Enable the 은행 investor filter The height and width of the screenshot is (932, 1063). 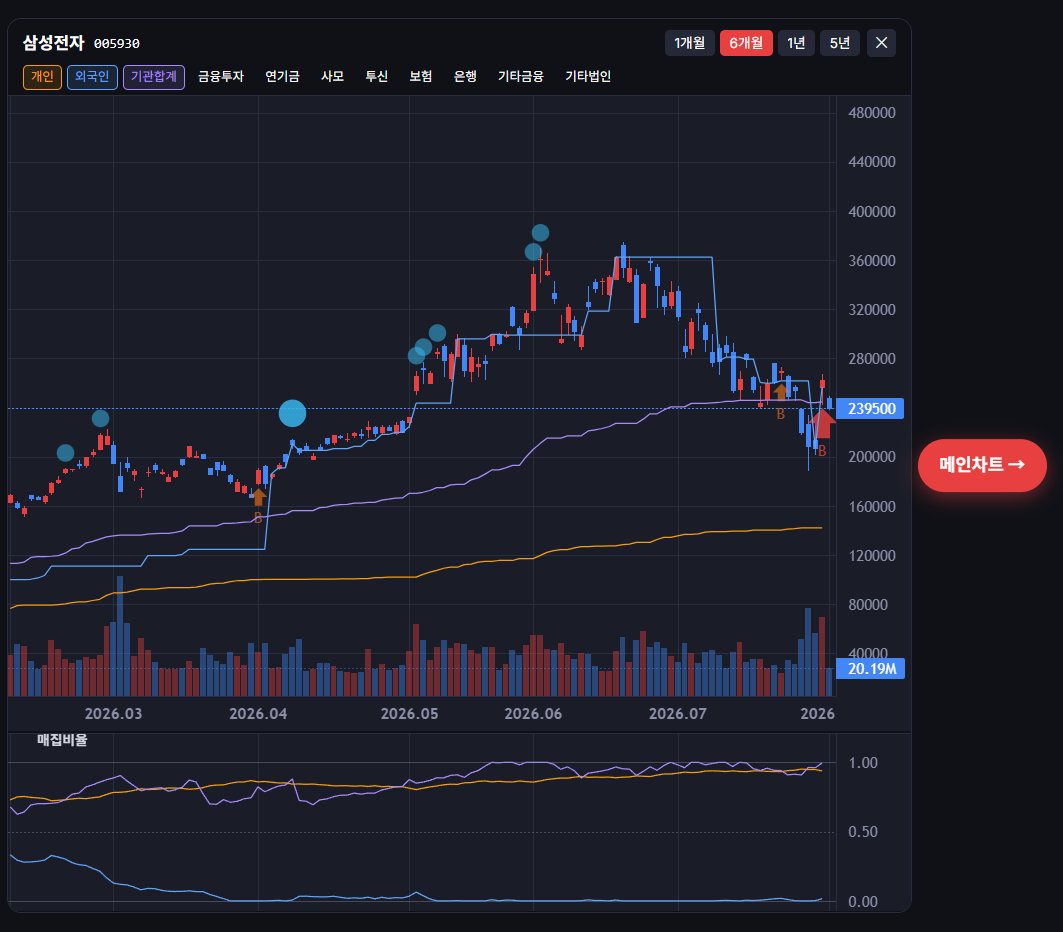click(x=465, y=77)
